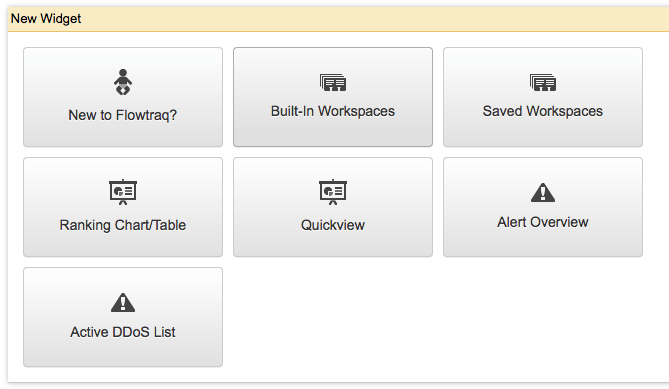Click the "Active DDoS List" text label

tap(123, 332)
